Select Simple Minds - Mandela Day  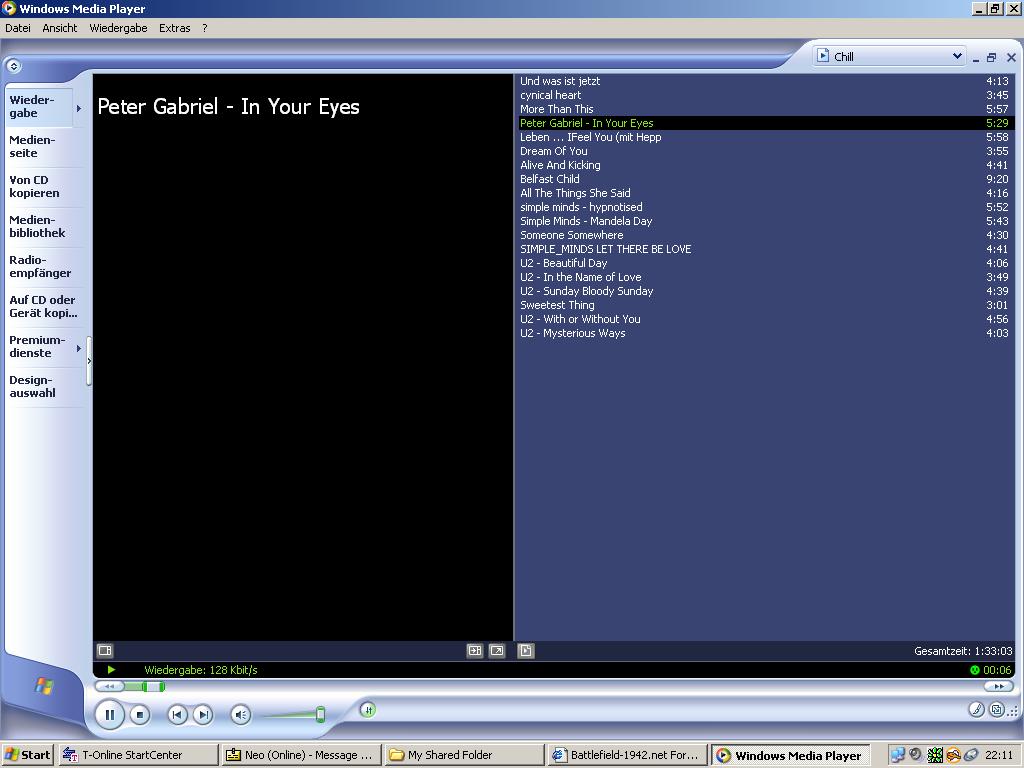(764, 221)
